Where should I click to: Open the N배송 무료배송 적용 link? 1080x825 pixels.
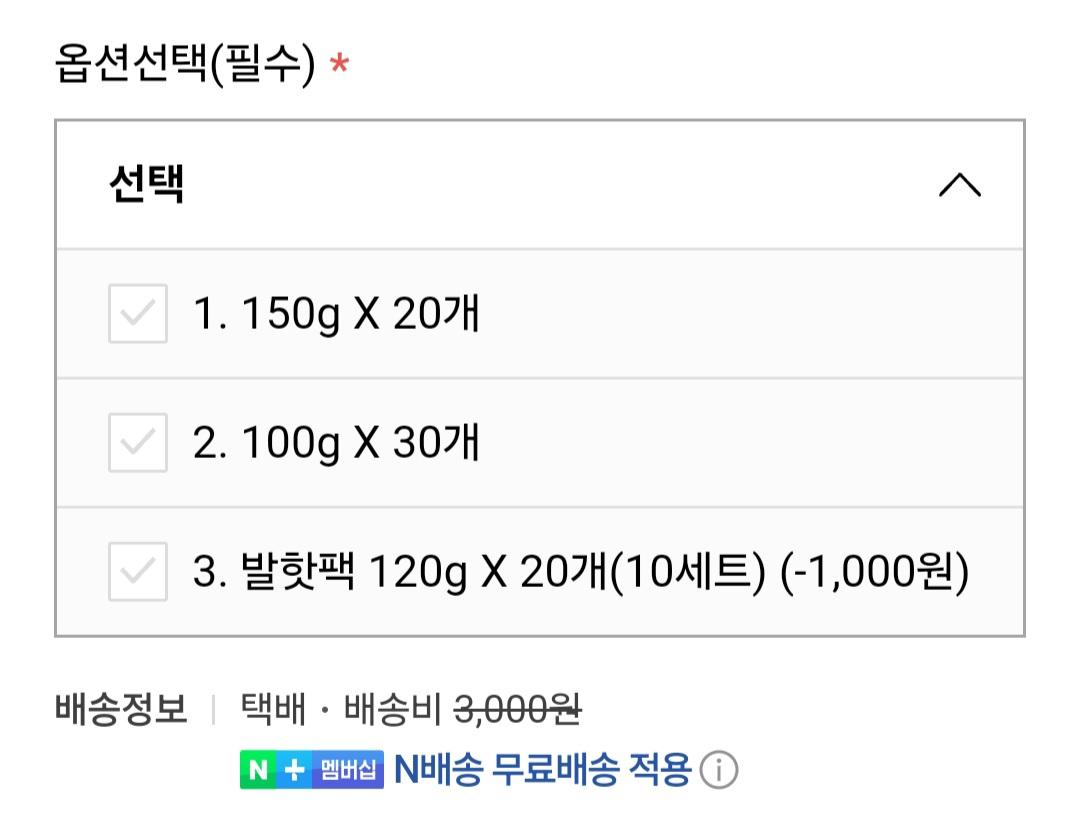click(542, 769)
